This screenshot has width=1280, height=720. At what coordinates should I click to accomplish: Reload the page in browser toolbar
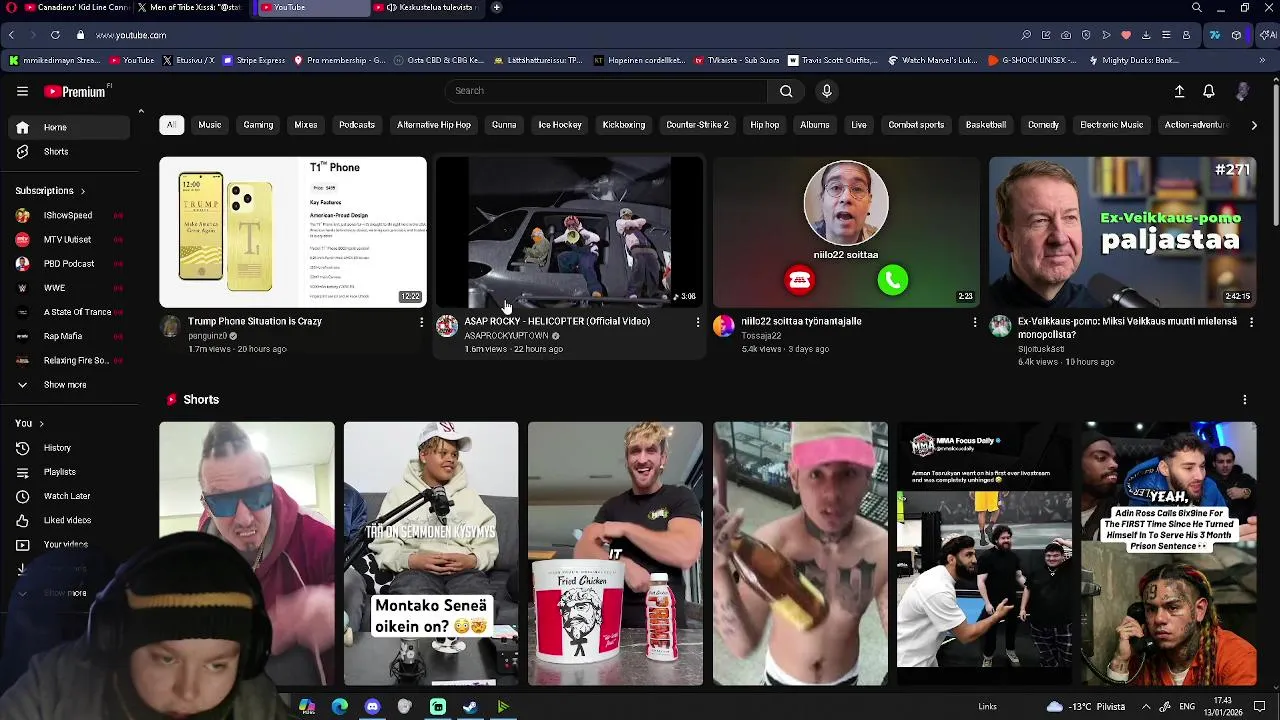[x=55, y=35]
